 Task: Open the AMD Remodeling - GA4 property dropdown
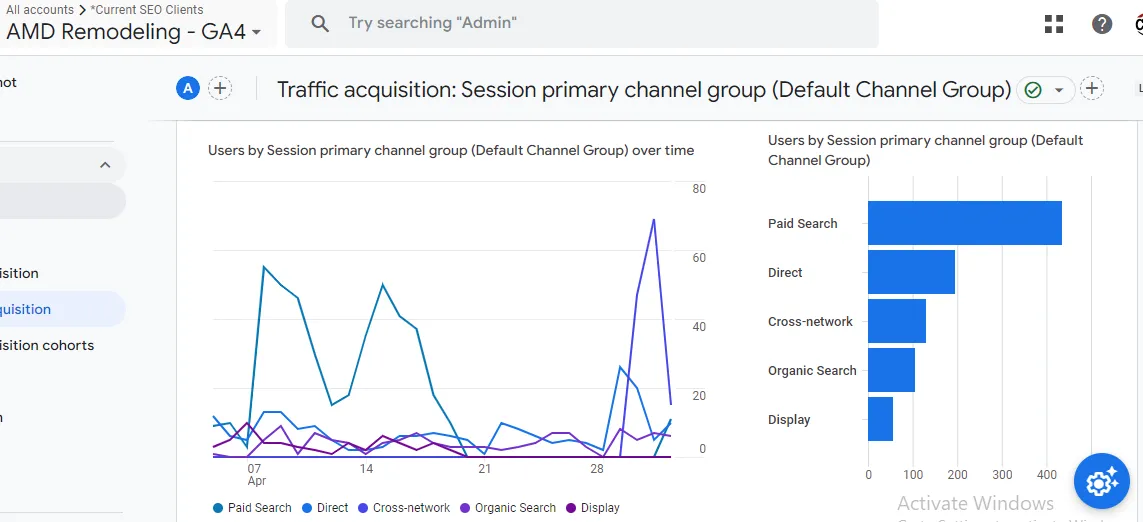point(134,32)
